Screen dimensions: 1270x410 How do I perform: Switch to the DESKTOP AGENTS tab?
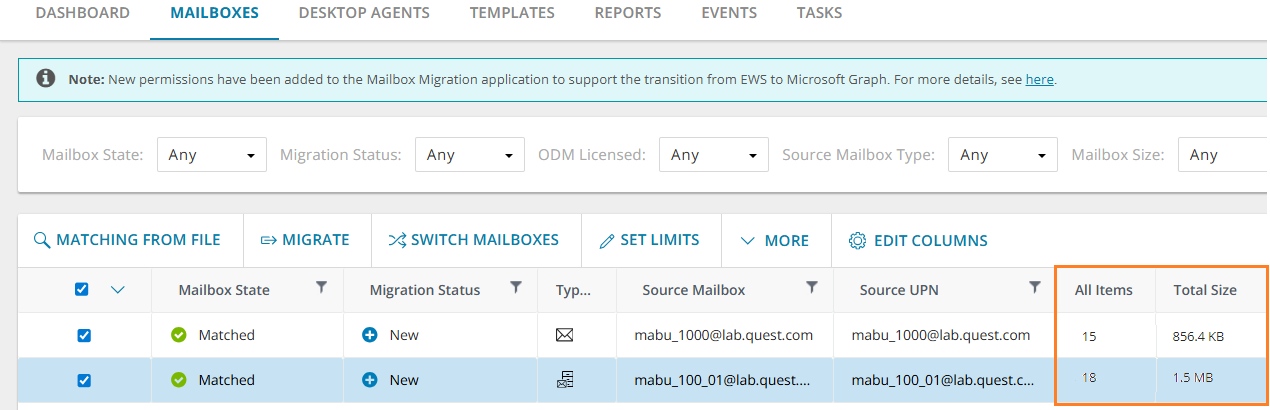pos(364,14)
